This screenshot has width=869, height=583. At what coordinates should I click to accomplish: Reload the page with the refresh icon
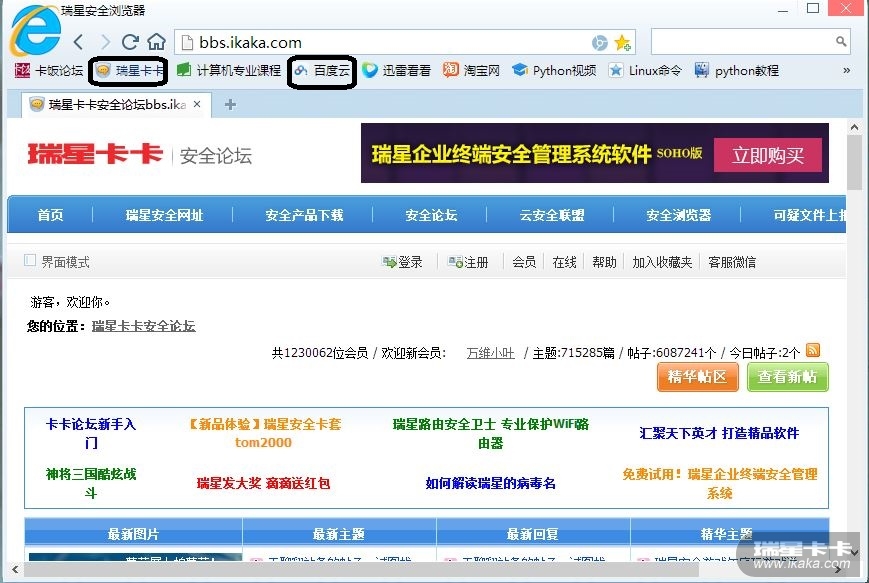point(130,42)
